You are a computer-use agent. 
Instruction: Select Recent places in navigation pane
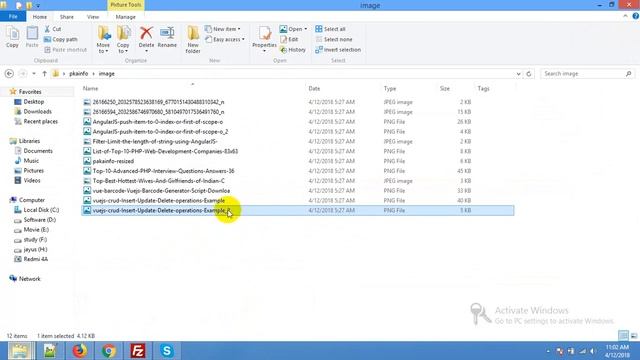(36, 121)
